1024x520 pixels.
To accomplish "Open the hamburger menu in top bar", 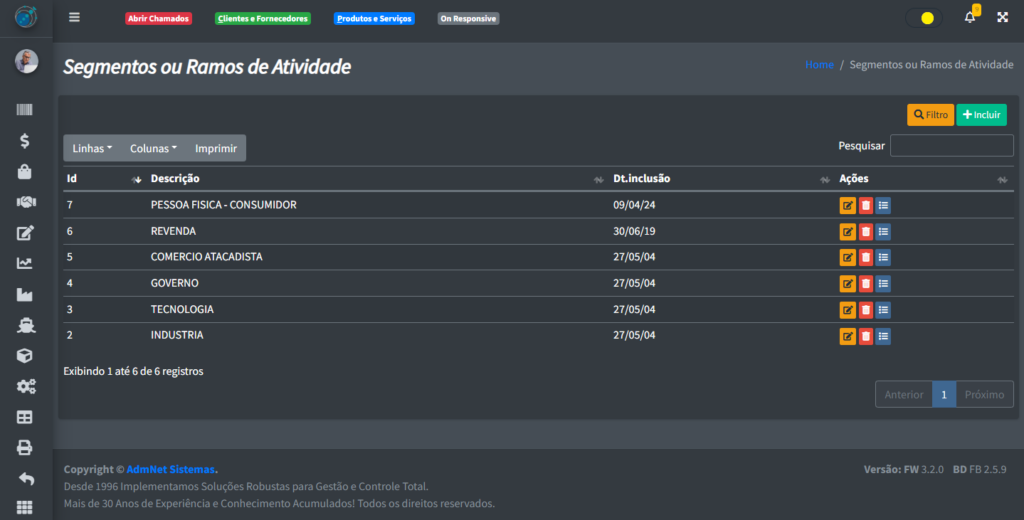I will tap(74, 18).
